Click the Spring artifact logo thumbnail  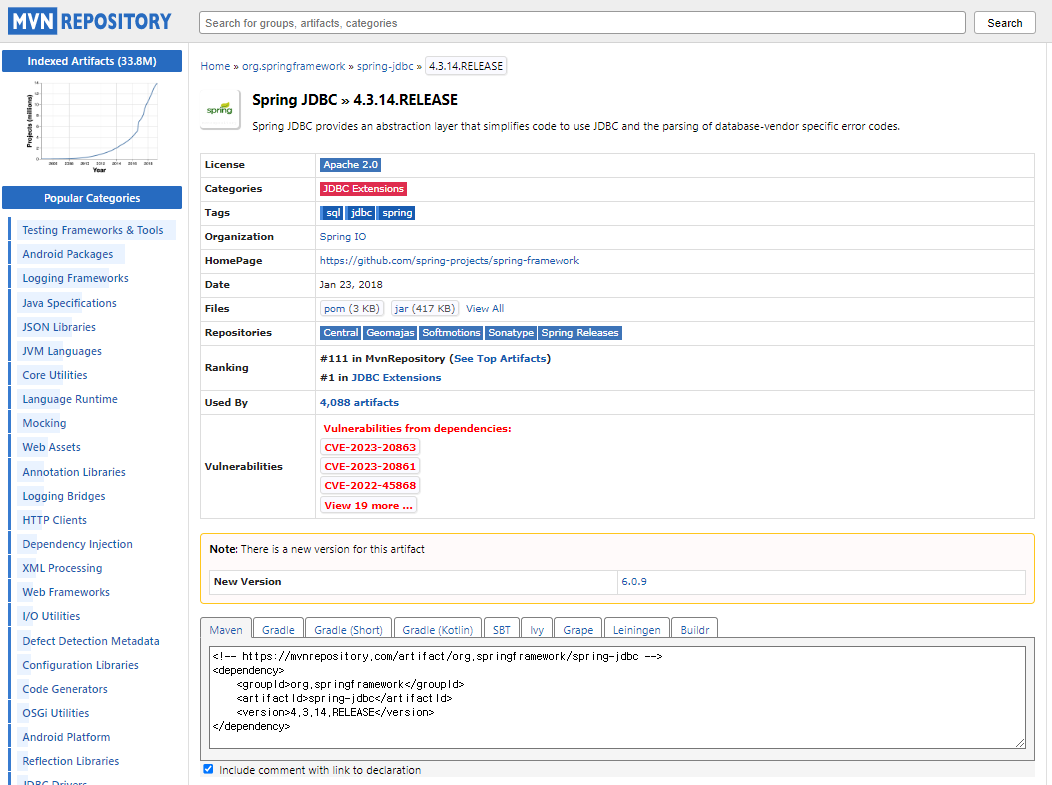220,109
